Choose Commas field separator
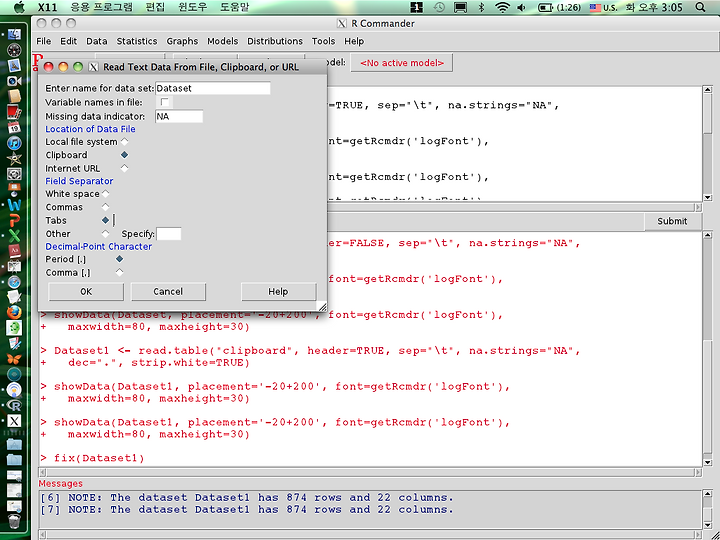Viewport: 720px width, 540px height. click(106, 207)
